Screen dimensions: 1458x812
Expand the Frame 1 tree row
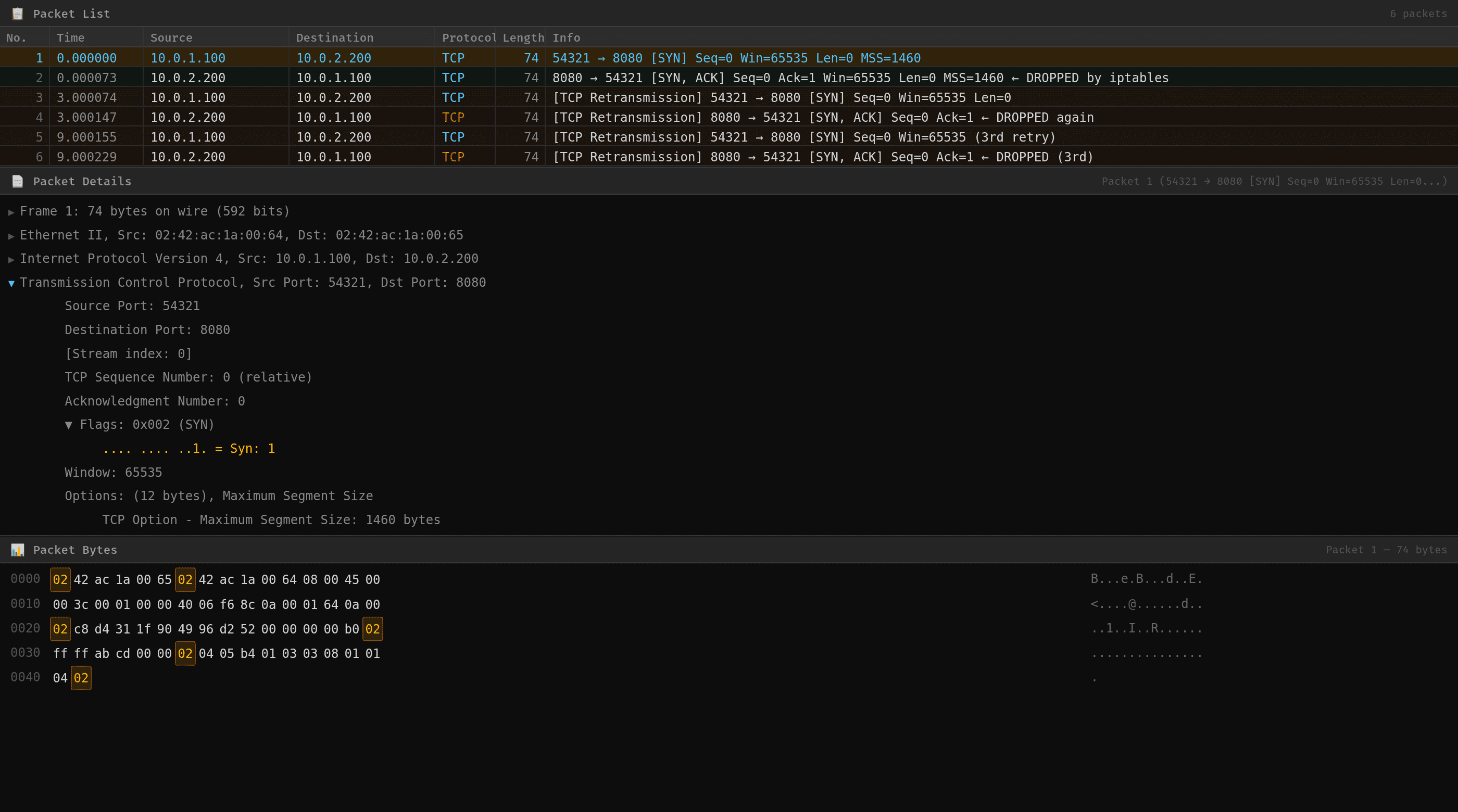[11, 212]
